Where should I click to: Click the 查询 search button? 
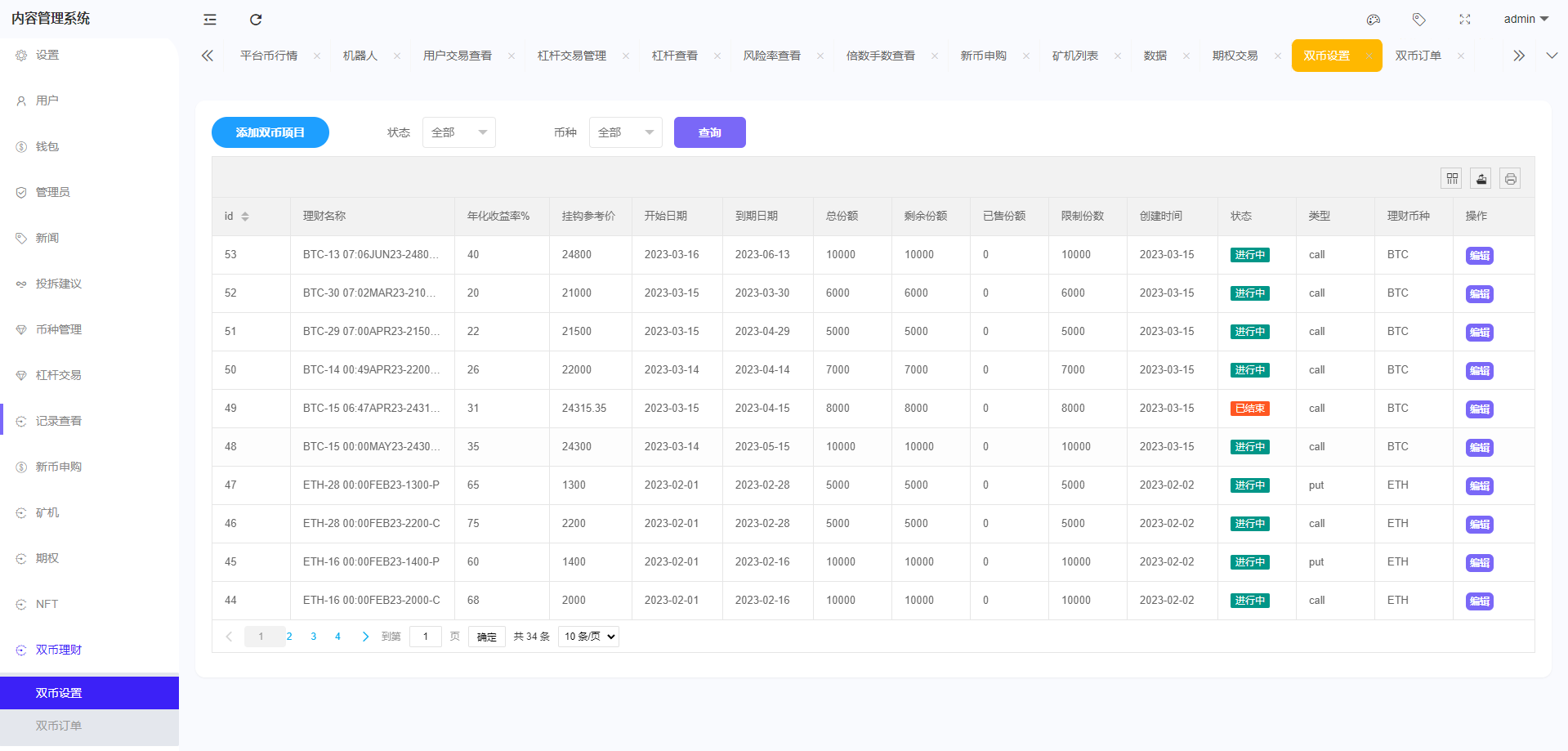(709, 132)
